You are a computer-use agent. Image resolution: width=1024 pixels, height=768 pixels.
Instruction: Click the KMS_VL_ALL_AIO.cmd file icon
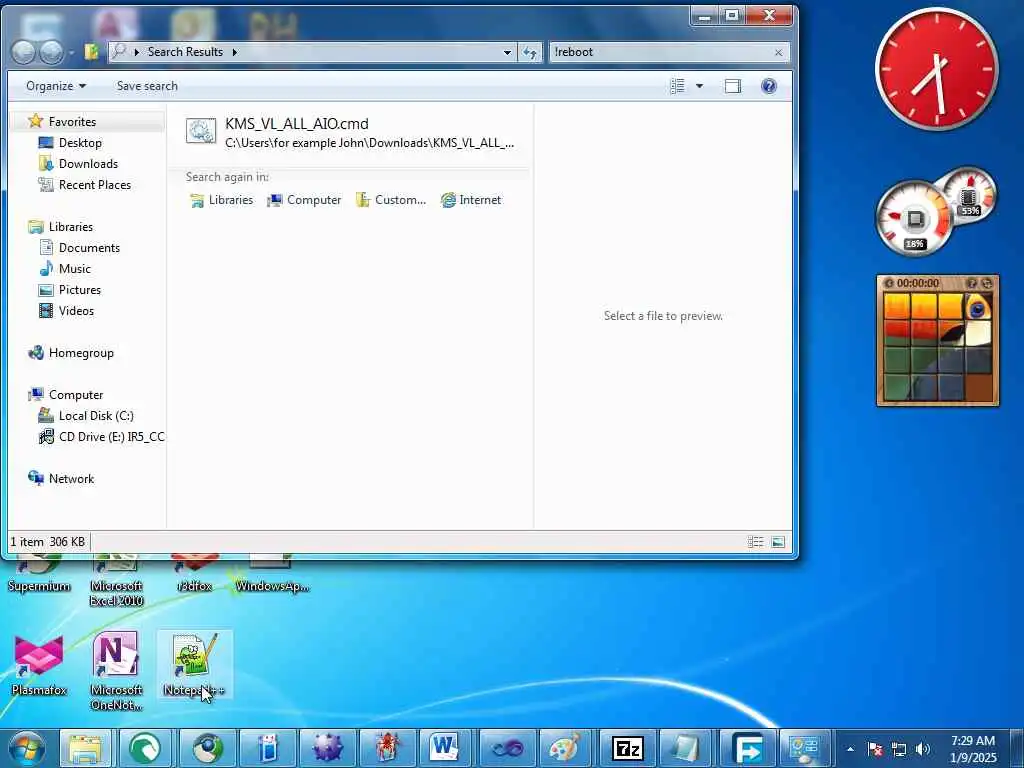200,131
